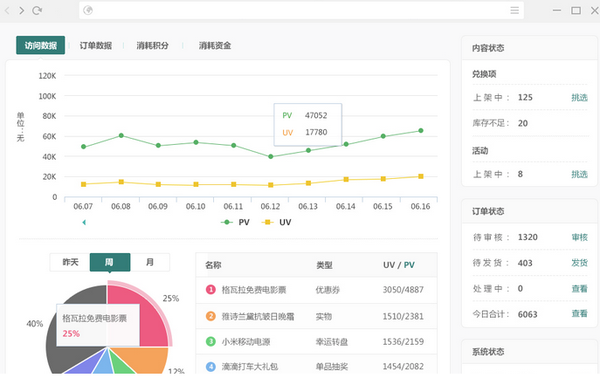Click the 发货 link for 待发货
This screenshot has height=385, width=600.
click(x=579, y=263)
